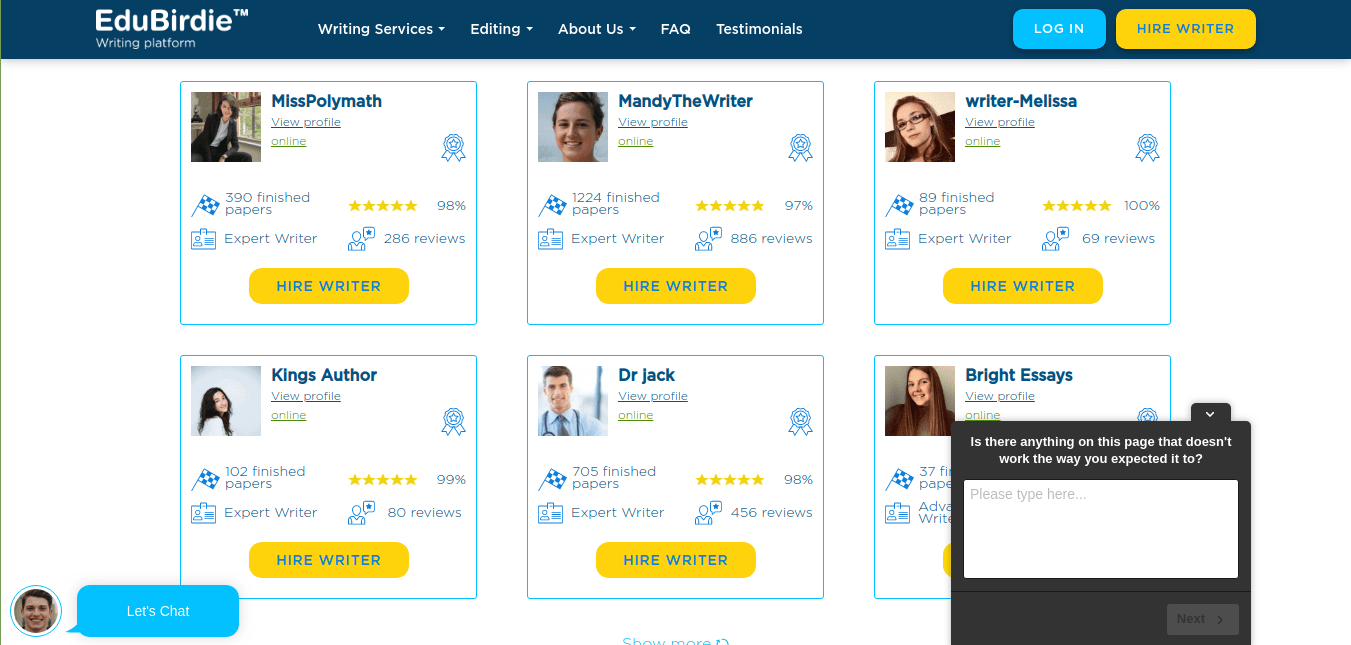Open the Testimonials page
The height and width of the screenshot is (645, 1351).
(x=759, y=29)
